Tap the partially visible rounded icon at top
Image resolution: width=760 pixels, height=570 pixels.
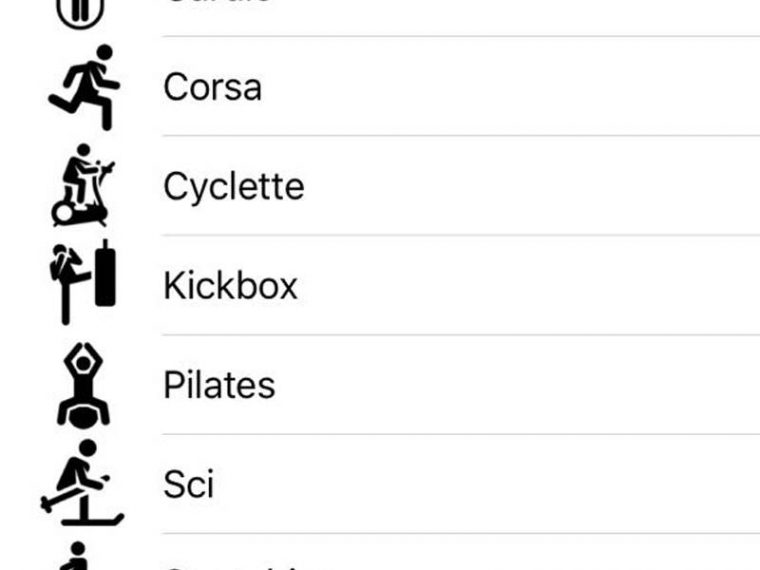(80, 14)
